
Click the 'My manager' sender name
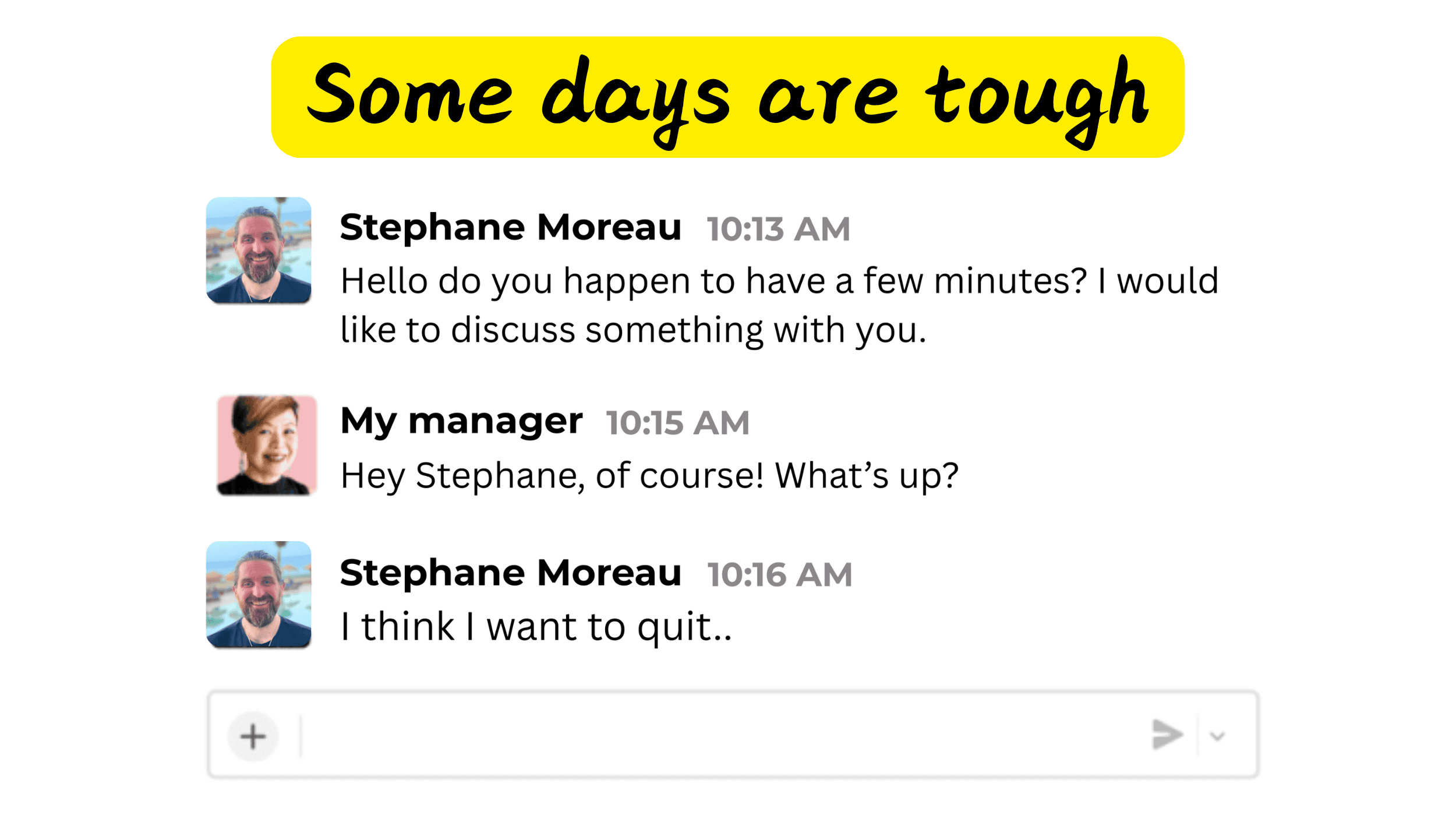(x=461, y=421)
